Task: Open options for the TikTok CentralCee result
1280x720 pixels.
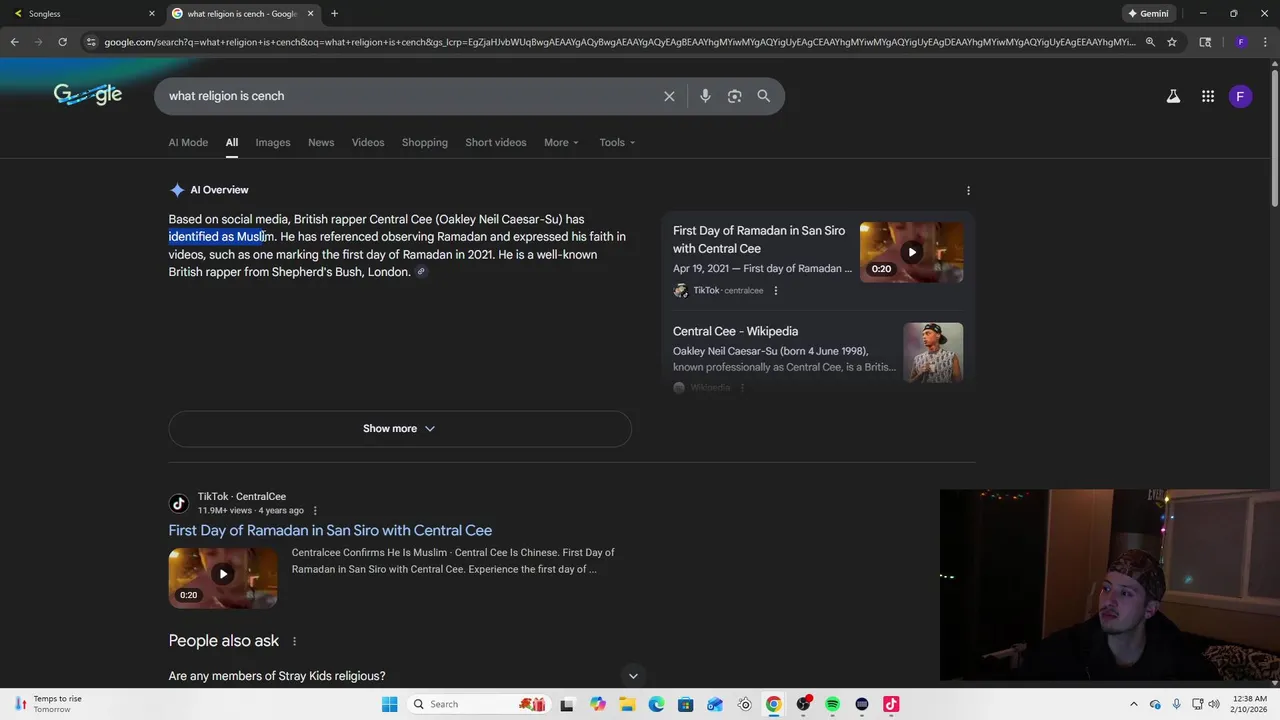Action: tap(315, 511)
